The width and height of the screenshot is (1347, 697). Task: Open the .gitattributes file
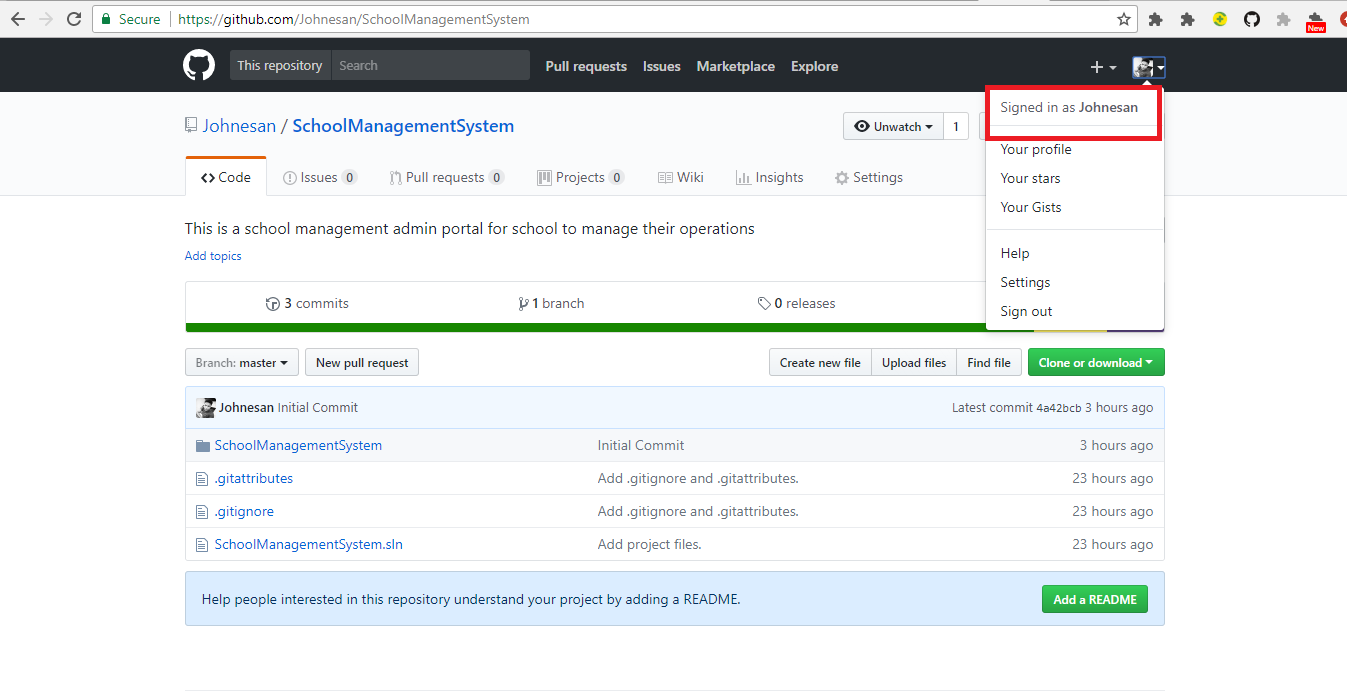click(x=254, y=479)
